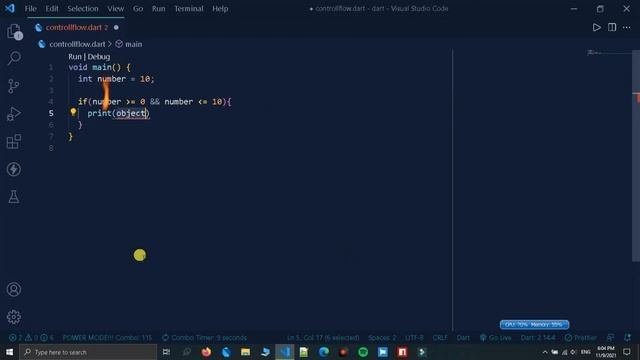Click the Run CodeLens above main
Image resolution: width=640 pixels, height=360 pixels.
(x=75, y=57)
